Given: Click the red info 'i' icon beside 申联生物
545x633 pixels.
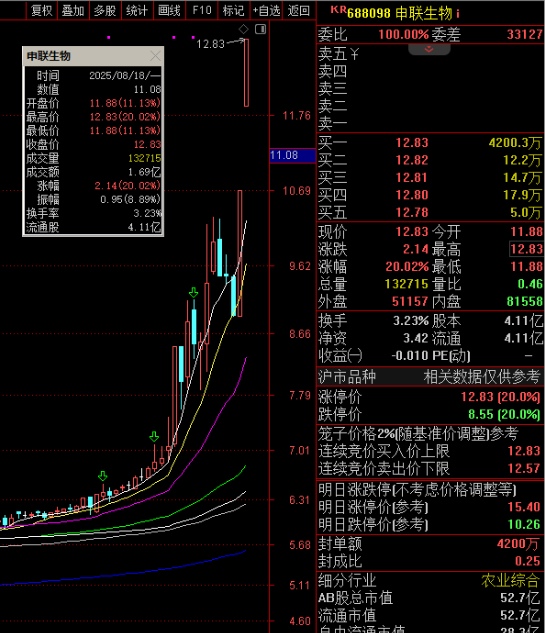Looking at the screenshot, I should [x=458, y=14].
